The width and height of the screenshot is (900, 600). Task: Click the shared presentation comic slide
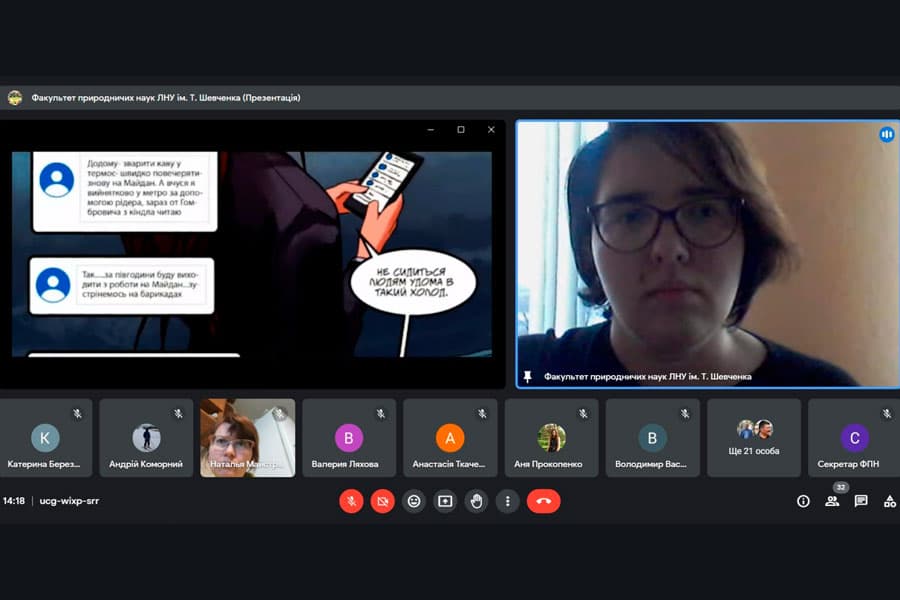tap(252, 254)
